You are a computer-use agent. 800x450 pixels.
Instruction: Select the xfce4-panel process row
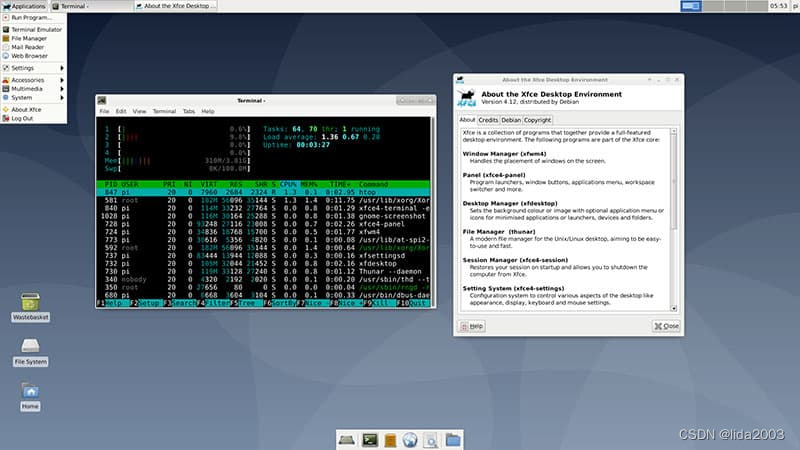tap(263, 224)
